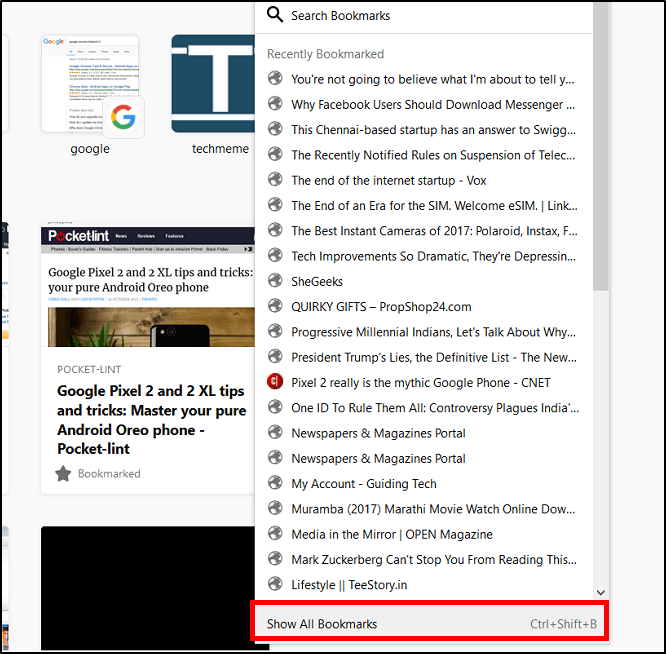Click CNET favicon beside the Pixel 2 bookmark
Viewport: 666px width, 654px height.
click(275, 381)
